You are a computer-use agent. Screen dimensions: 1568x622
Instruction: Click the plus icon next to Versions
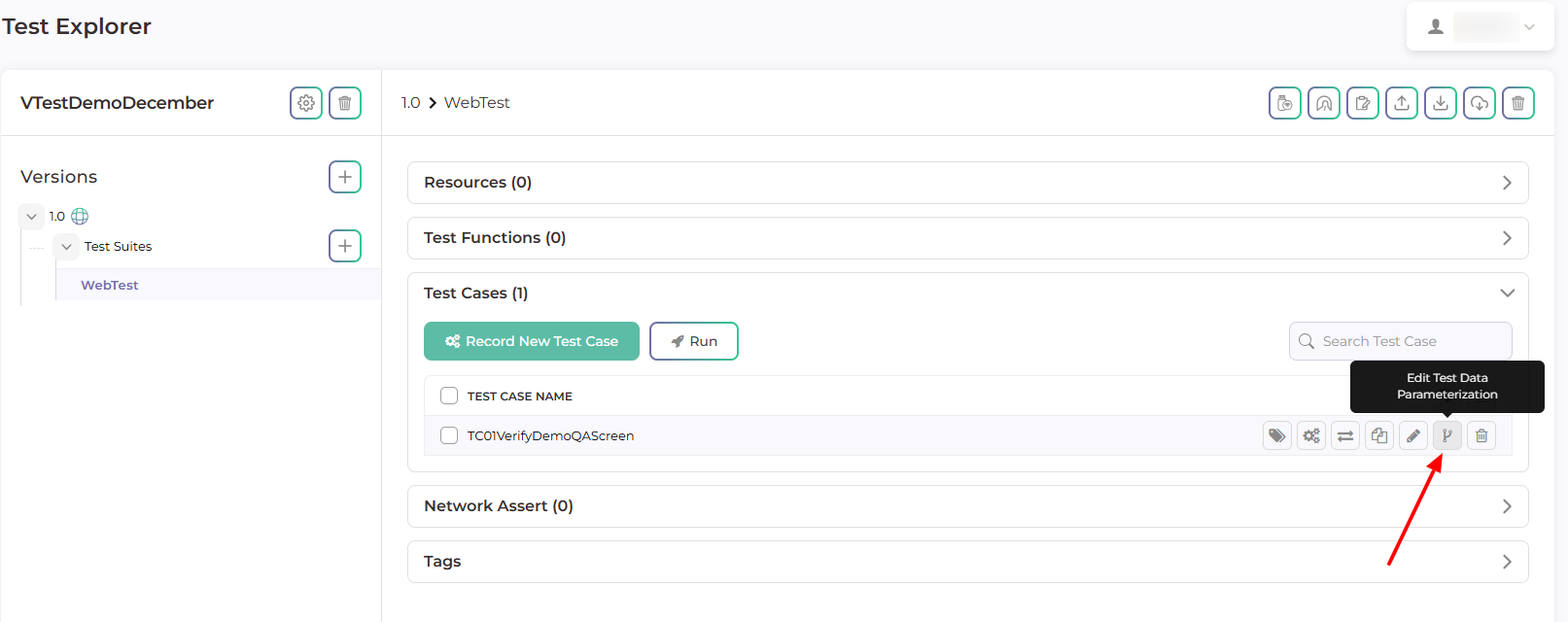[345, 177]
